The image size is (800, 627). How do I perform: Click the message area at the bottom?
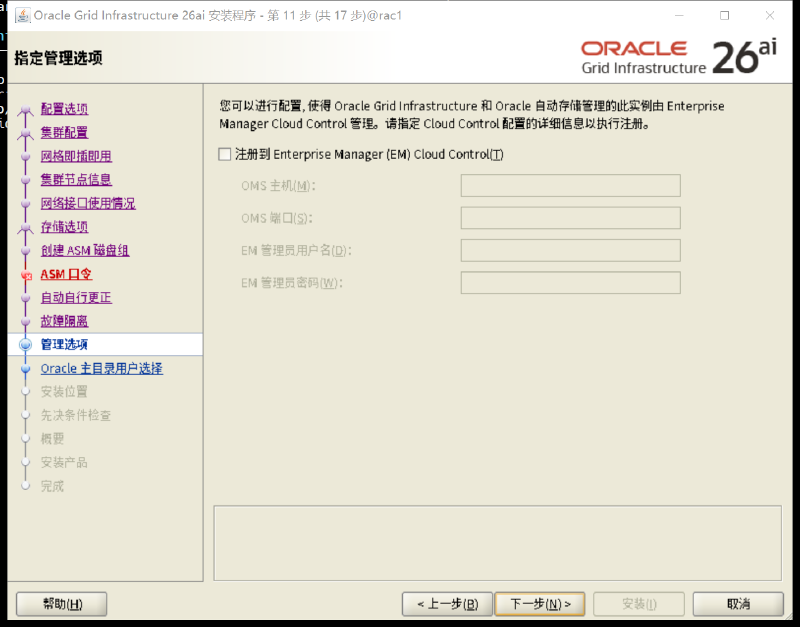(x=497, y=543)
